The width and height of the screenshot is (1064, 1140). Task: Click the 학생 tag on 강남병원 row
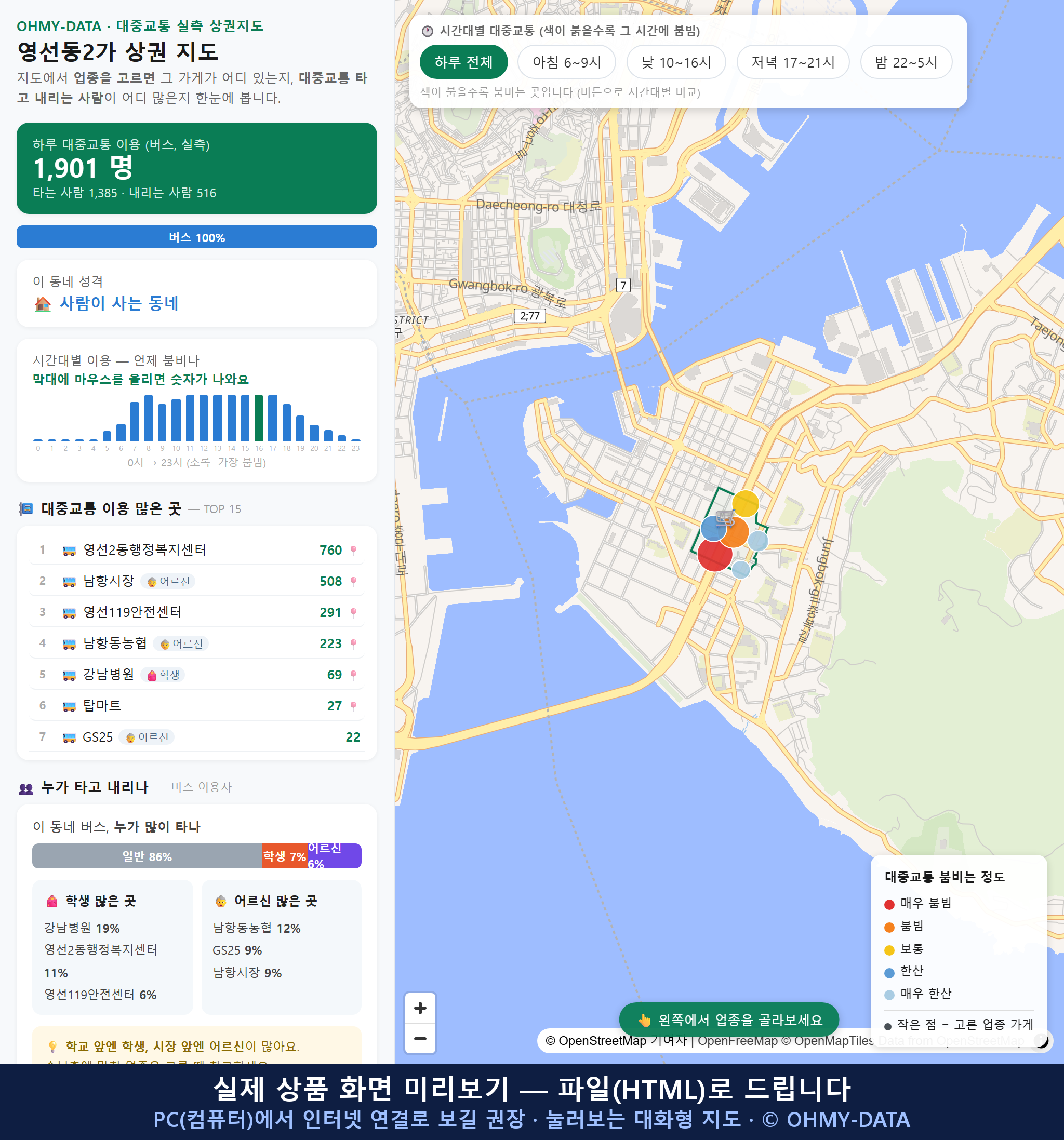click(163, 675)
